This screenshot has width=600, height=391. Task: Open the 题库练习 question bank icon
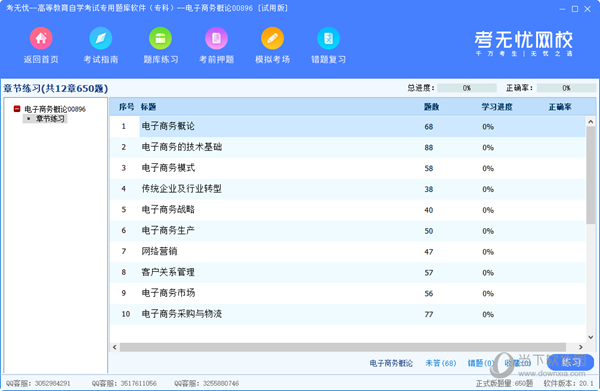click(x=160, y=38)
